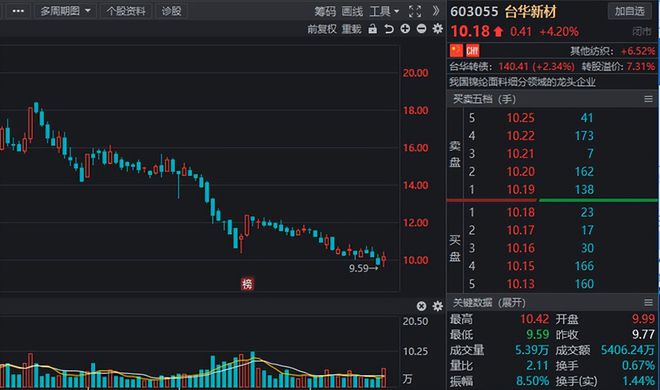Click the 换手 value 0.67%
Screen dimensions: 660x390
639,366
